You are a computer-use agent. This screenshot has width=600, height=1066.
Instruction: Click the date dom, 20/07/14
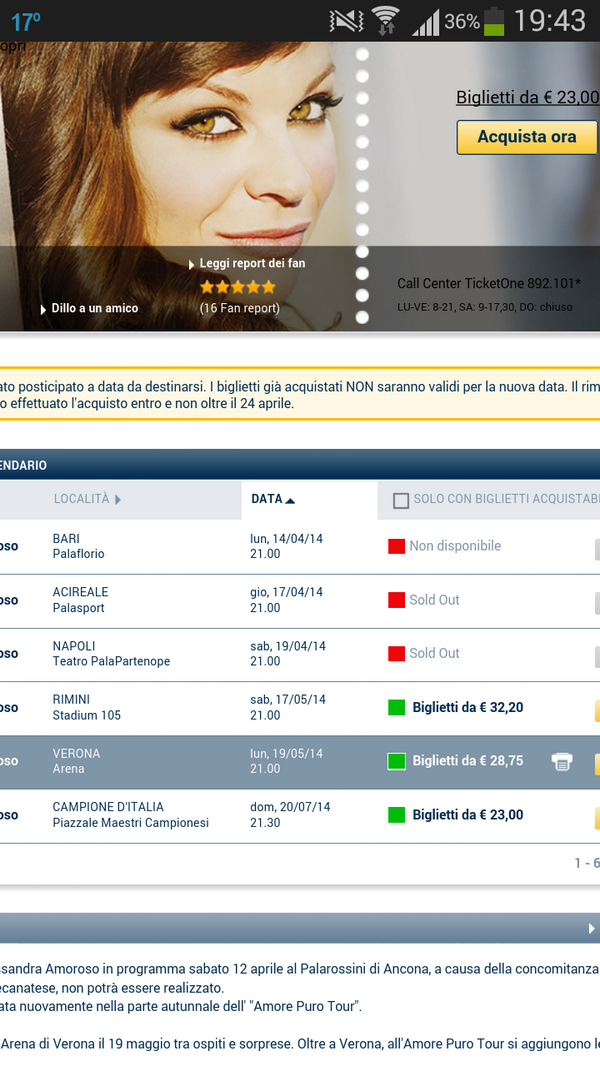click(x=290, y=807)
